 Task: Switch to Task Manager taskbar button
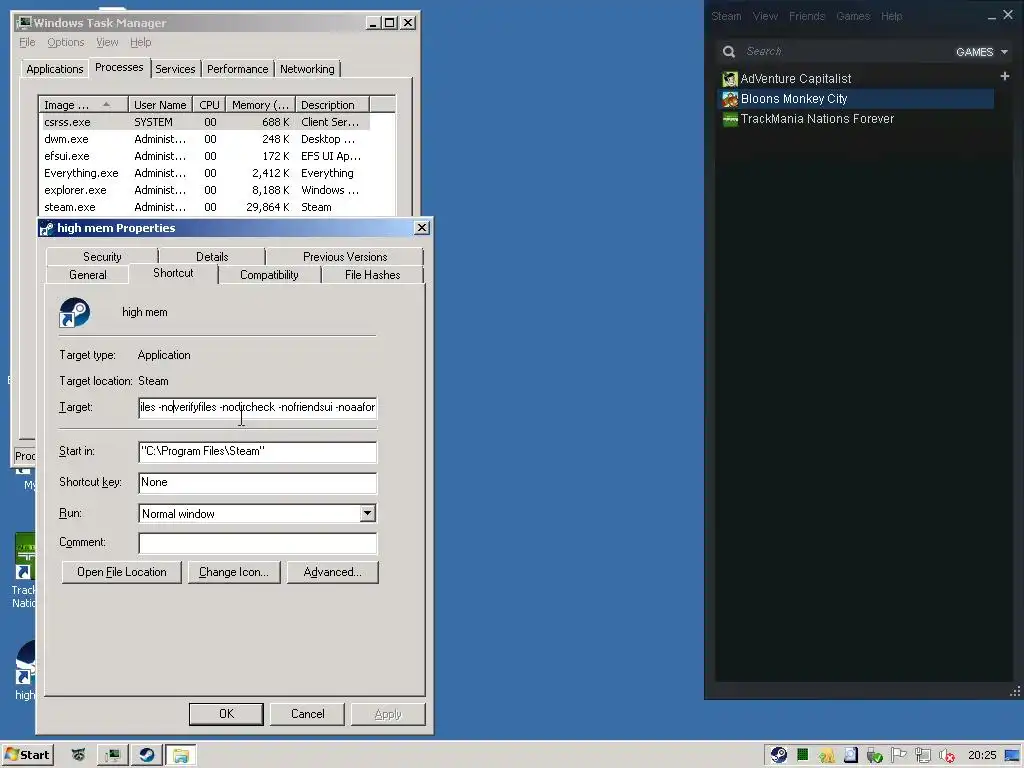coord(112,756)
